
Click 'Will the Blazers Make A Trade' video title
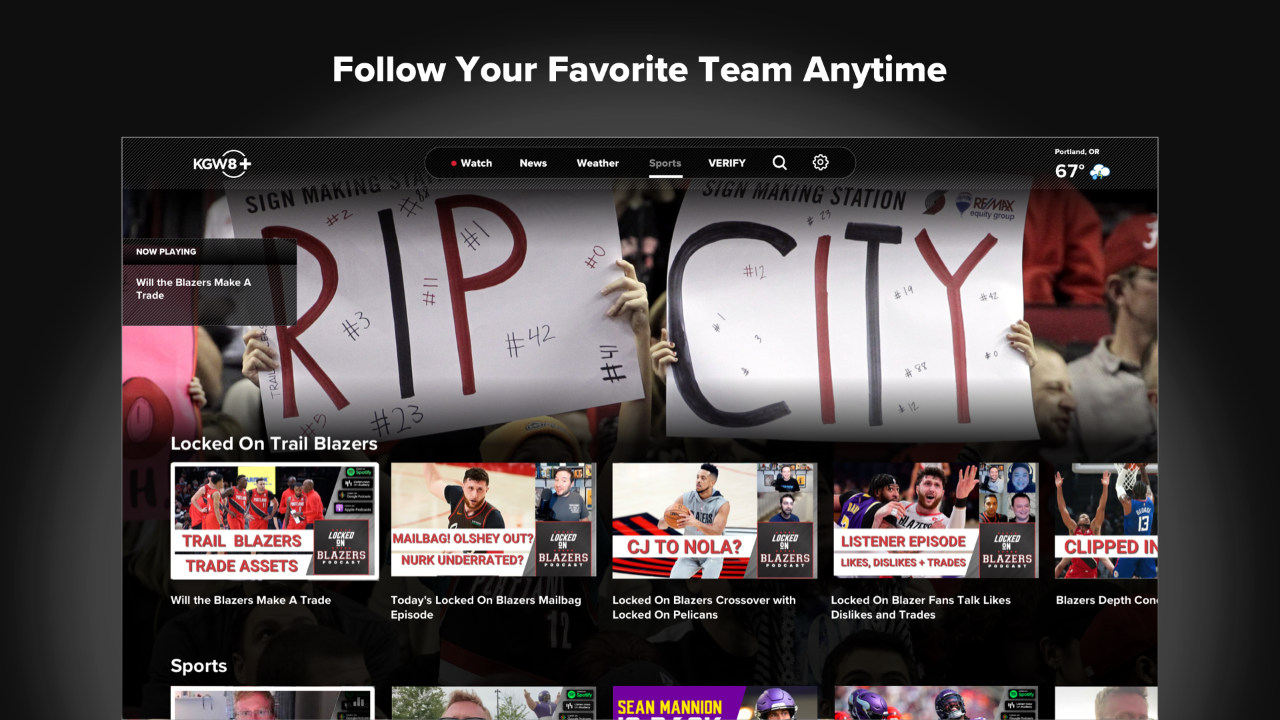[251, 600]
